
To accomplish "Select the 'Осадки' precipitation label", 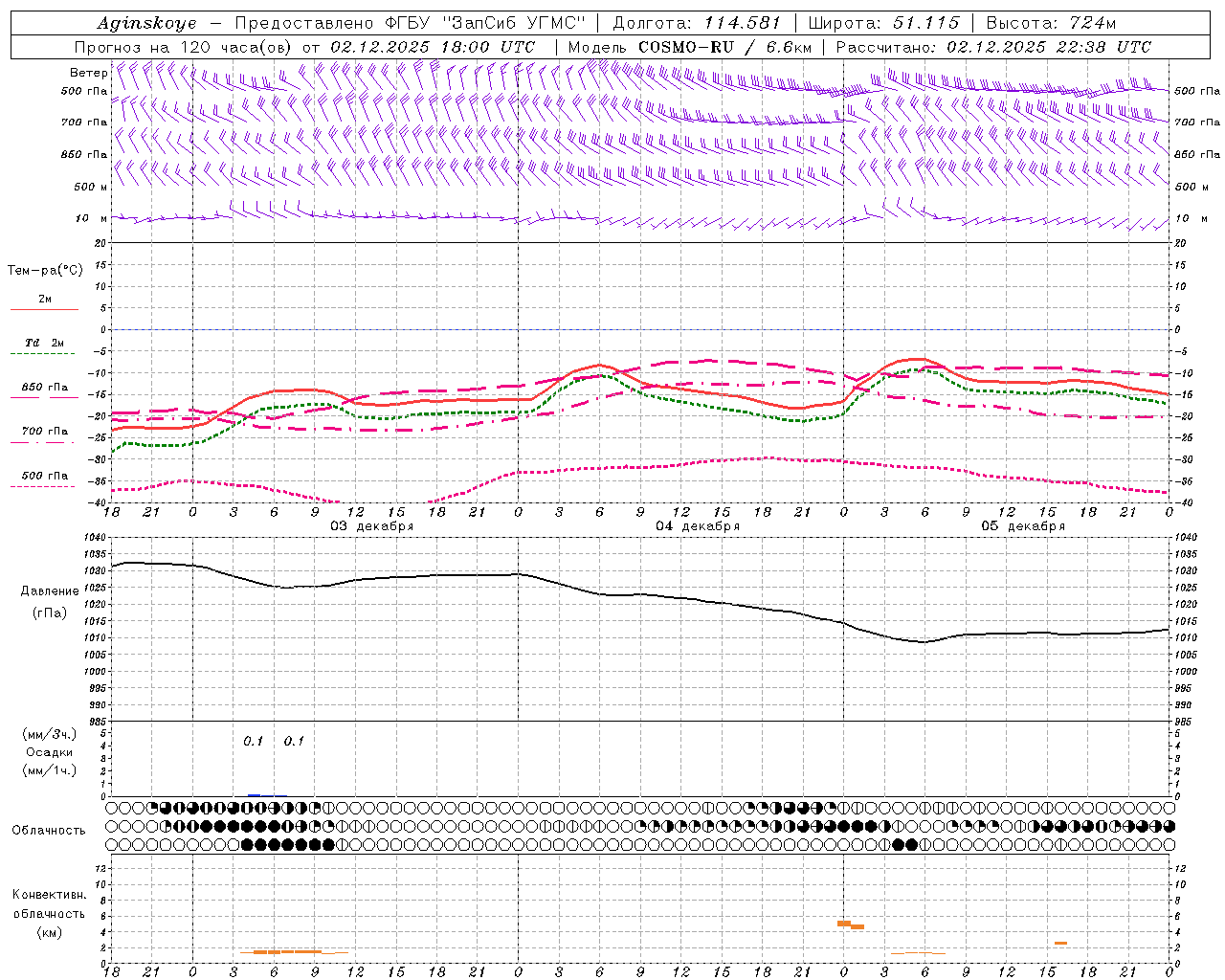I will 50,752.
